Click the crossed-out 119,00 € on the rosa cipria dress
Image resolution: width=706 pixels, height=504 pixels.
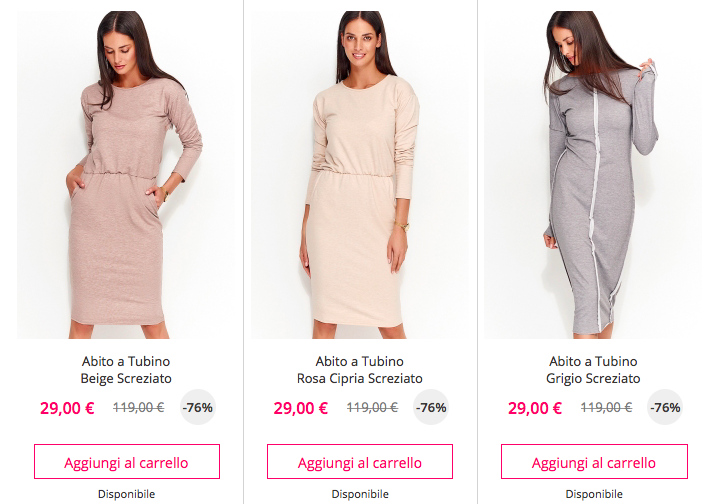372,407
